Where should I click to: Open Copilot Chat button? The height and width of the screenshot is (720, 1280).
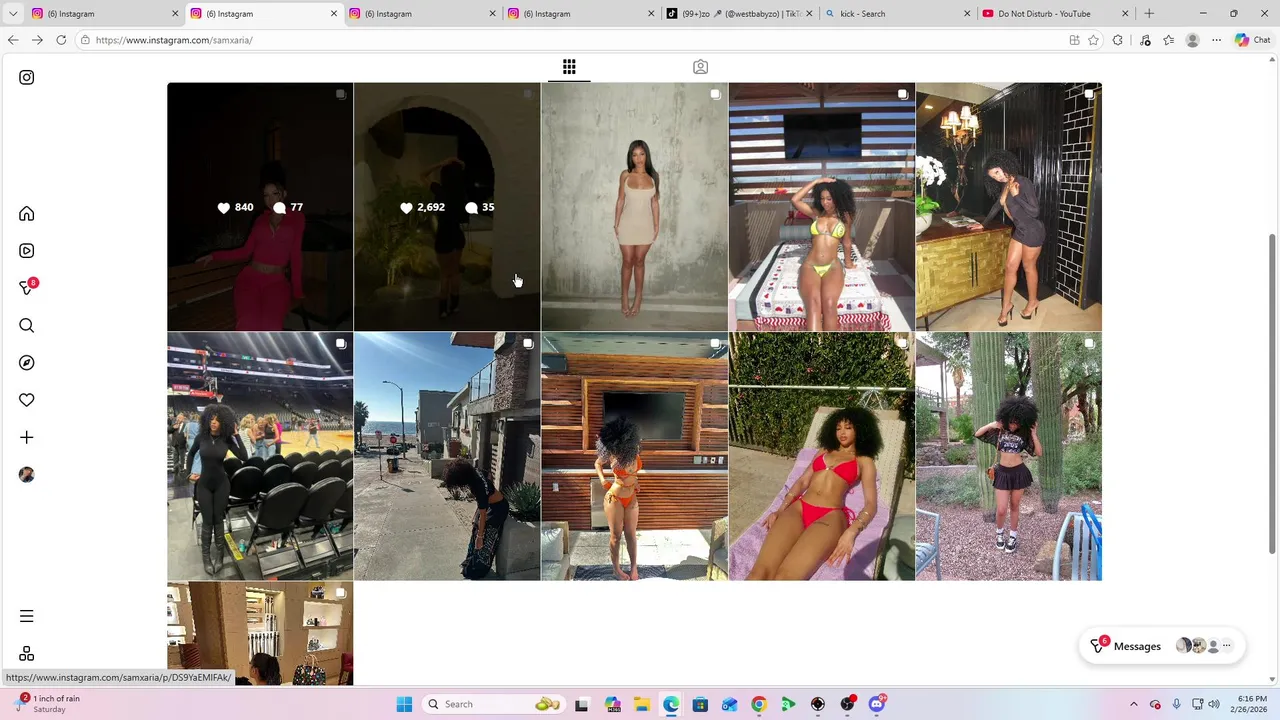click(x=1252, y=40)
